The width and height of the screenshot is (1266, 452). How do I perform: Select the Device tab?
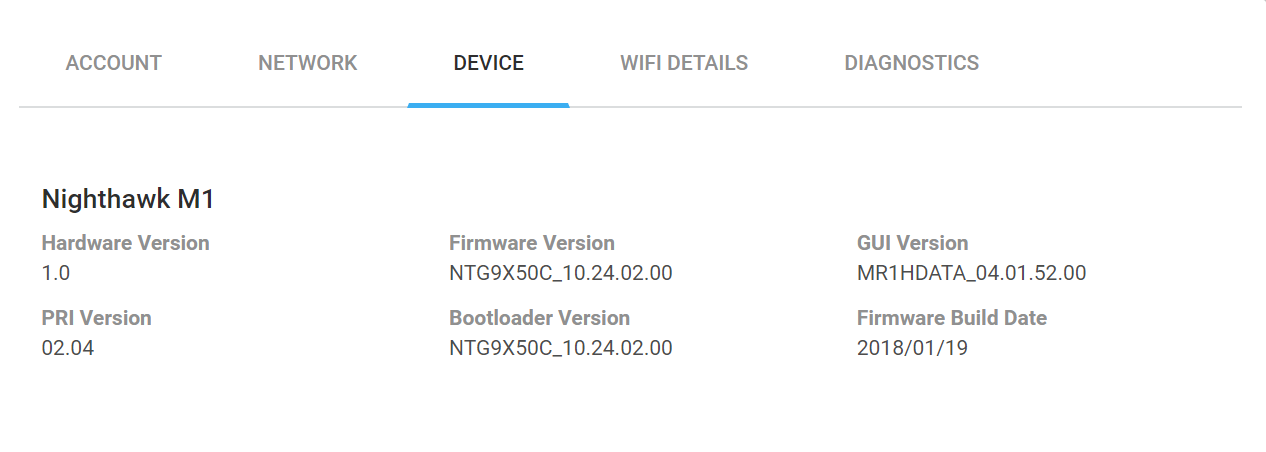pyautogui.click(x=488, y=63)
